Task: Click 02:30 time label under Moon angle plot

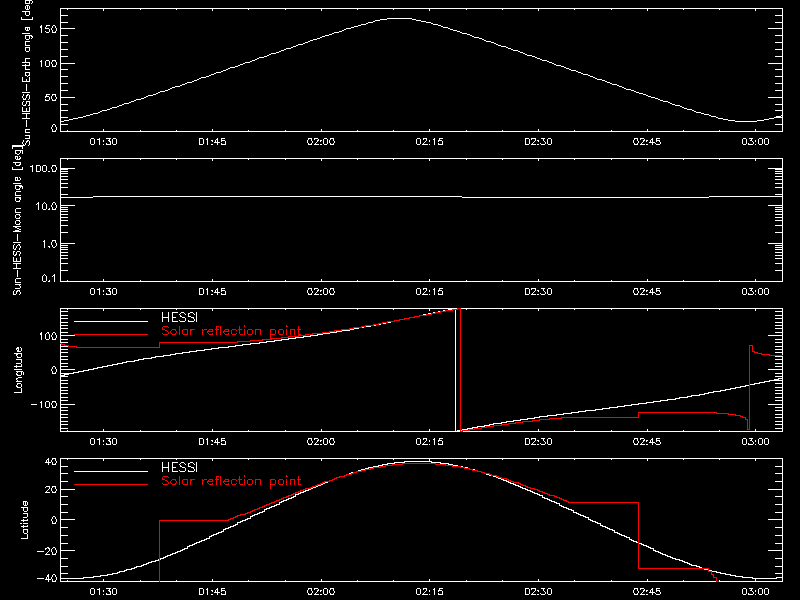Action: [538, 292]
